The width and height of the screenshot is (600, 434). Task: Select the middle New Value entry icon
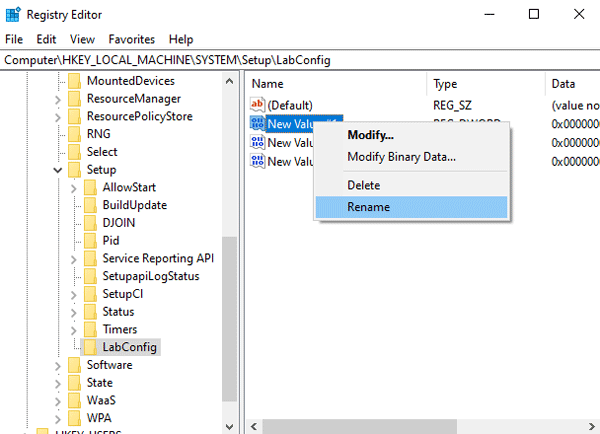pos(257,142)
